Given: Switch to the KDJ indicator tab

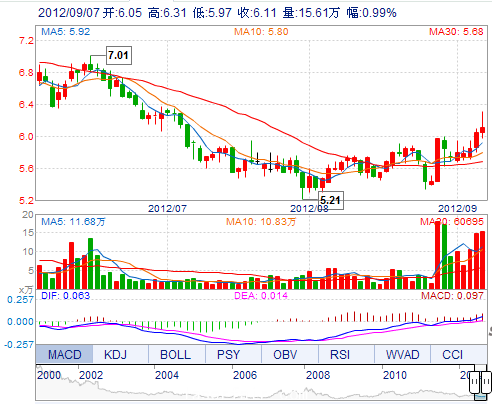Looking at the screenshot, I should (115, 354).
